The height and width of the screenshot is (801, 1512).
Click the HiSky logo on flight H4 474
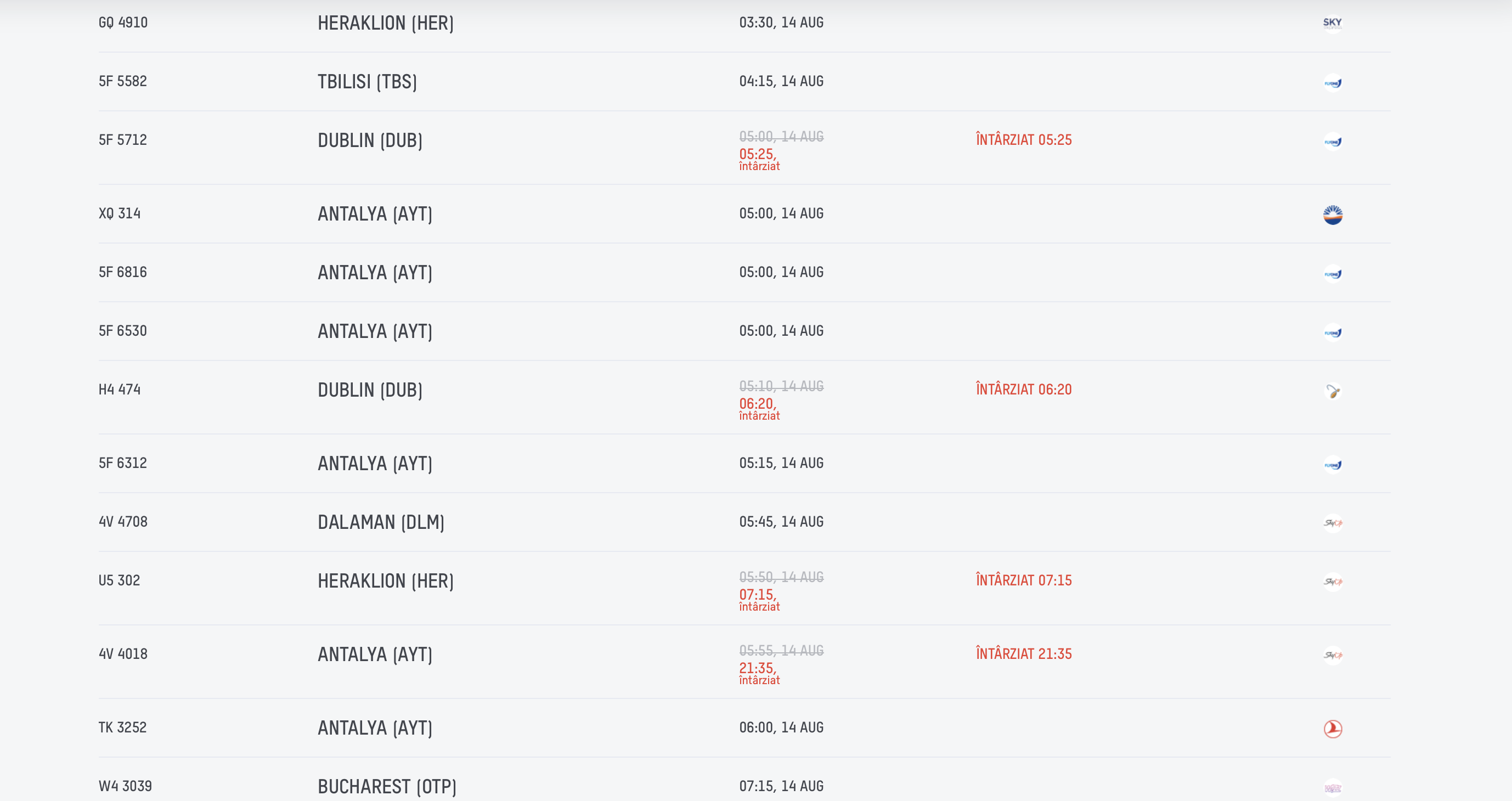[1333, 391]
